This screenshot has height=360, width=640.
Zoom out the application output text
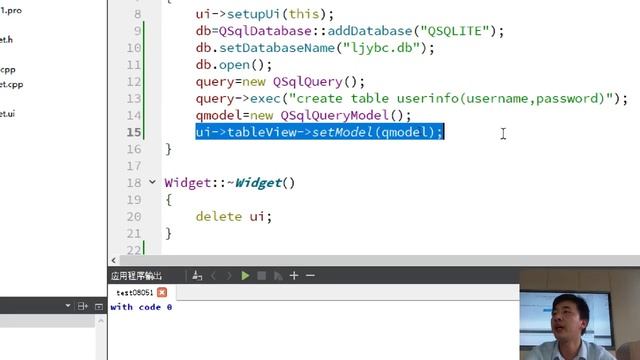(x=310, y=276)
